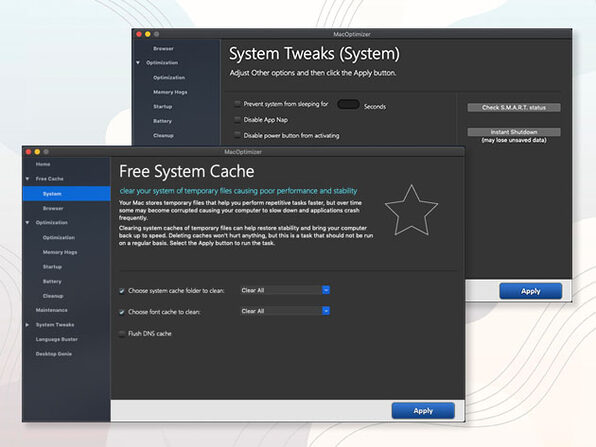596x447 pixels.
Task: Click the Check S.M.A.R.T. status button
Action: pyautogui.click(x=514, y=108)
